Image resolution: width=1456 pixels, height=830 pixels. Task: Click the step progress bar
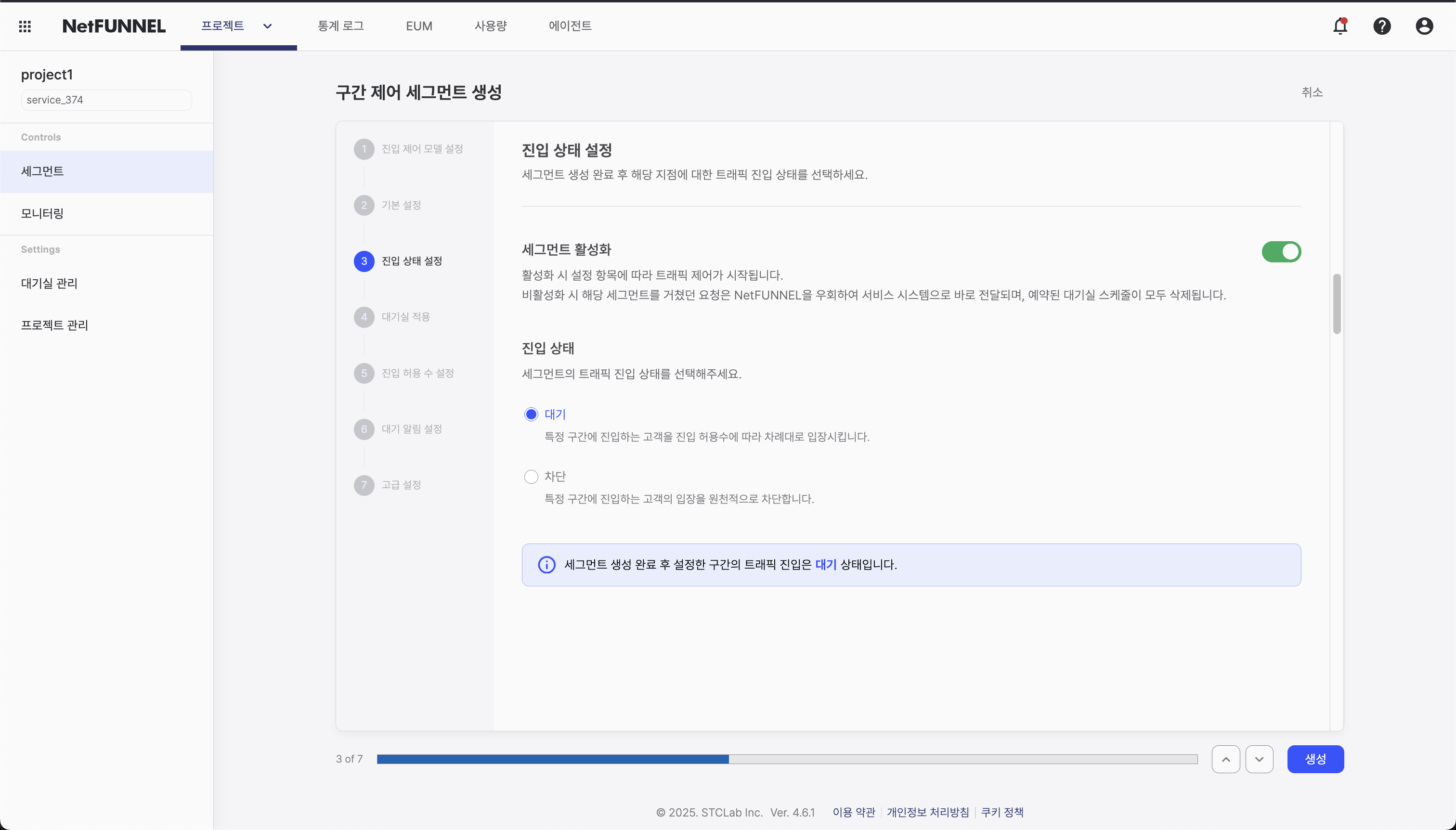coord(787,759)
